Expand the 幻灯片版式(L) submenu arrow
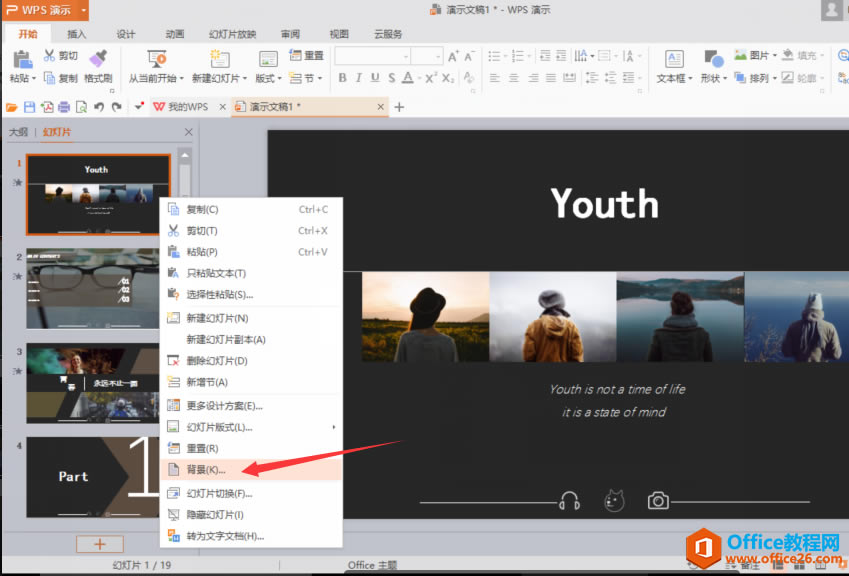This screenshot has height=576, width=849. (334, 427)
